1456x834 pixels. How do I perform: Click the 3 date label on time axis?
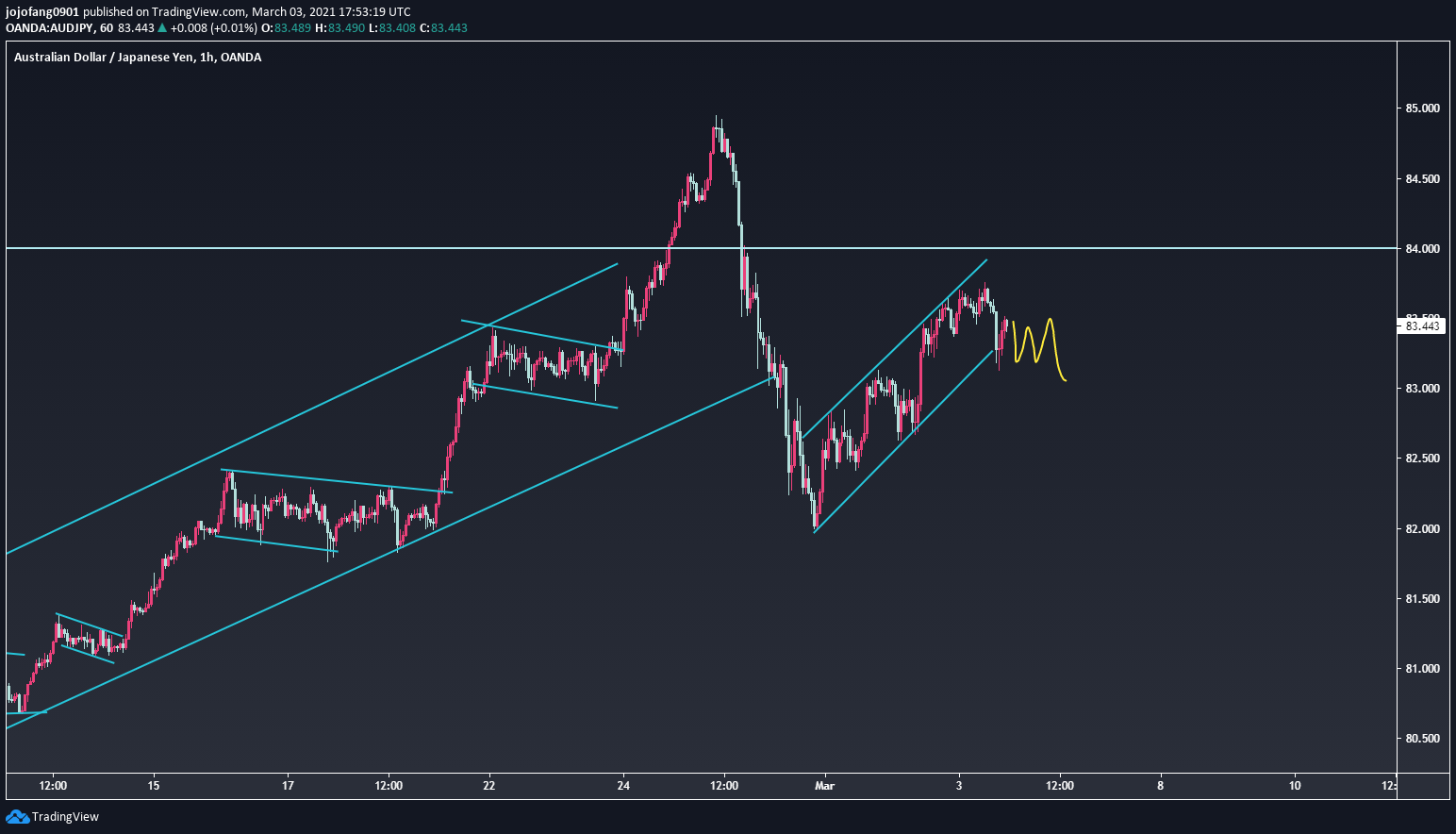(959, 786)
